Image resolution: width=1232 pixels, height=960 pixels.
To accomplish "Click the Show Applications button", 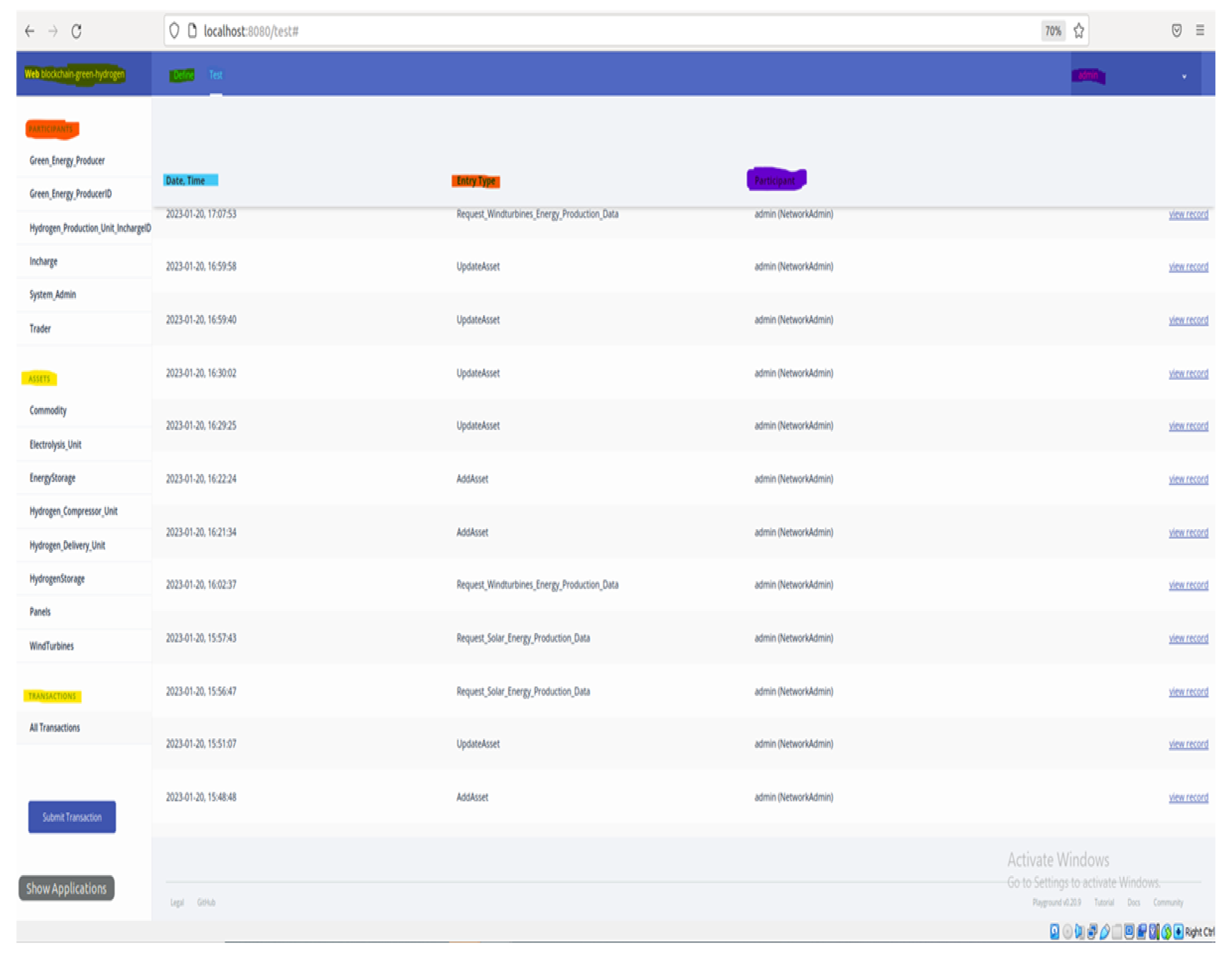I will click(66, 888).
